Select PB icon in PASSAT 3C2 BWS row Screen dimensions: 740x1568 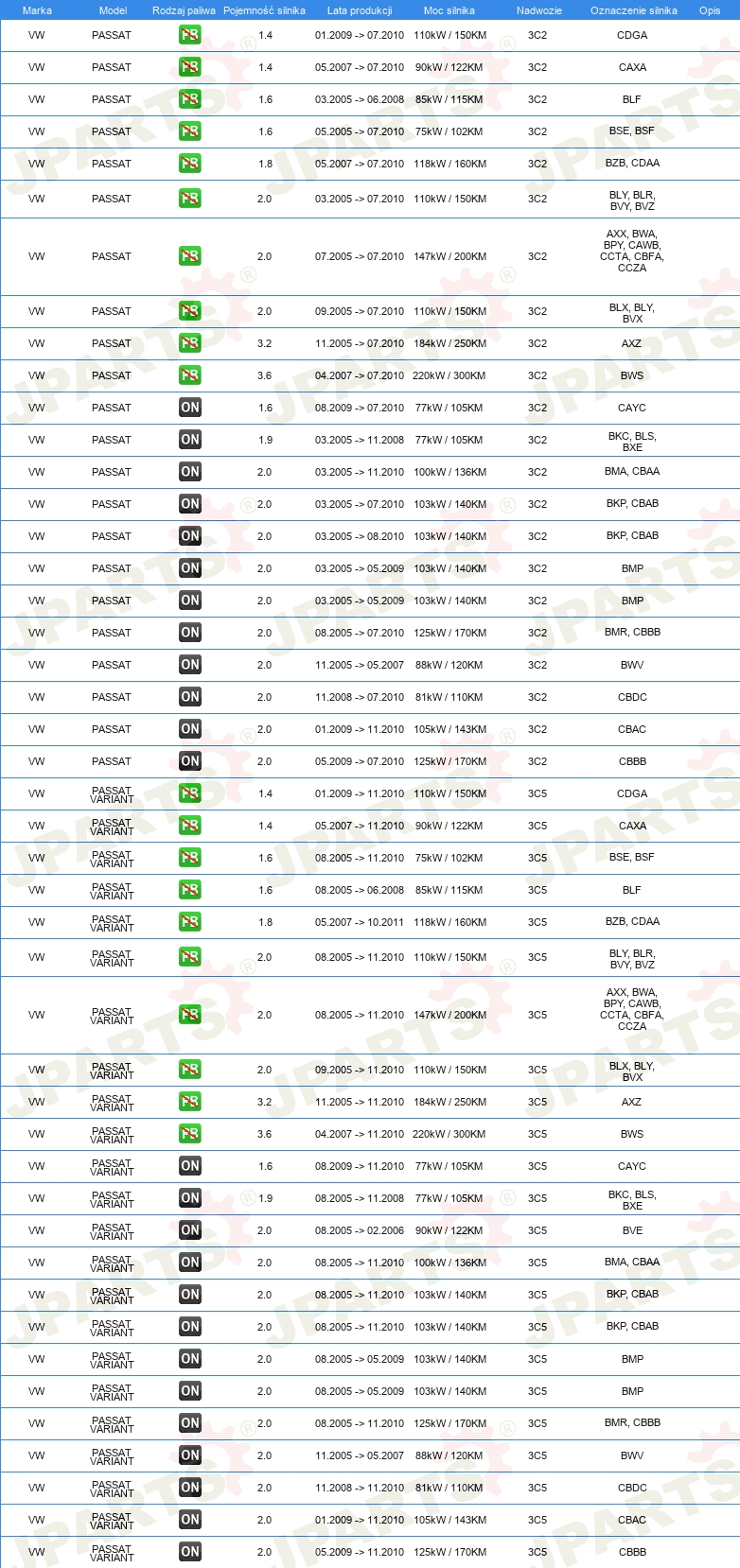[190, 375]
